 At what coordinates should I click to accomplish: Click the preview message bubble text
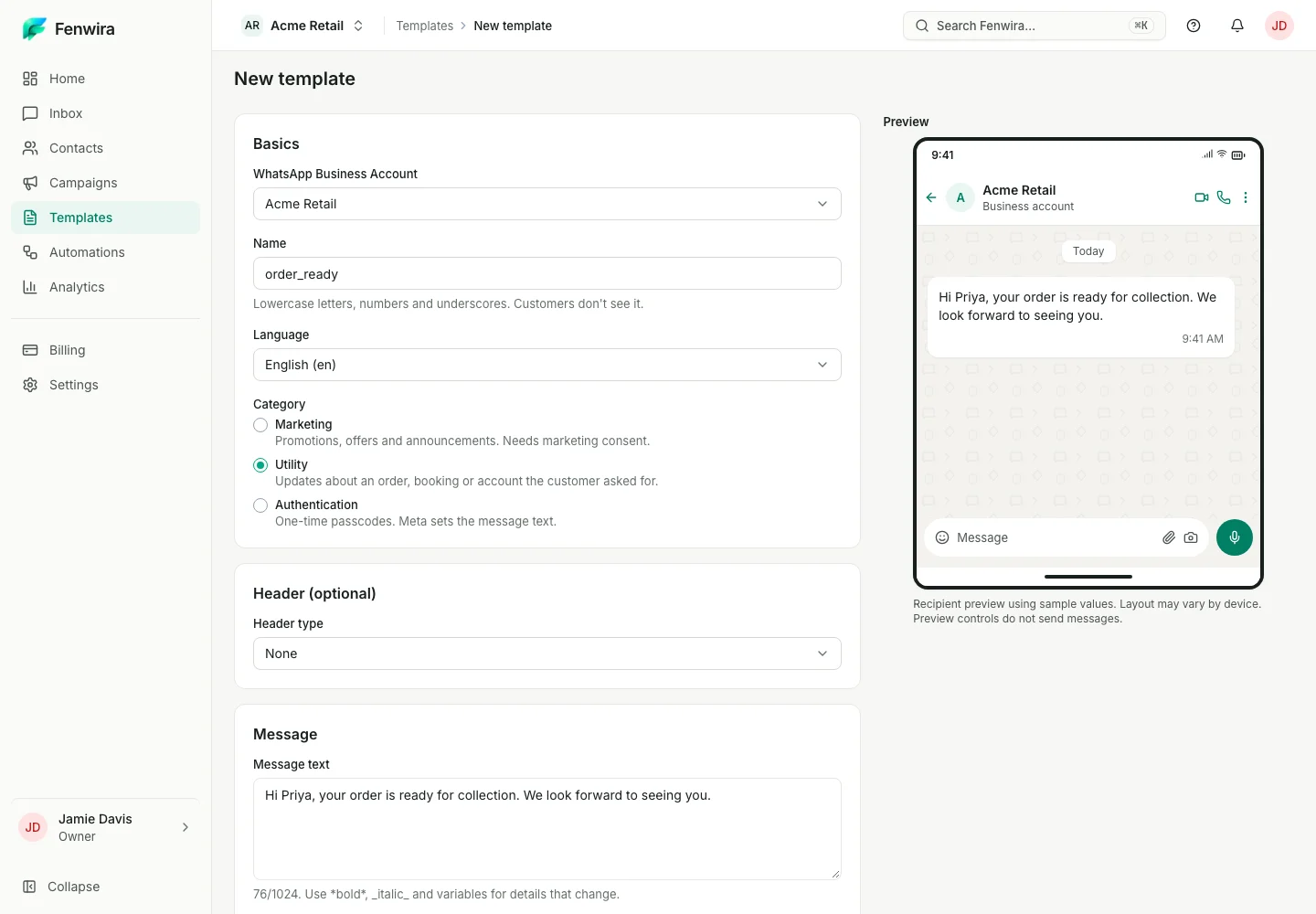click(1077, 306)
